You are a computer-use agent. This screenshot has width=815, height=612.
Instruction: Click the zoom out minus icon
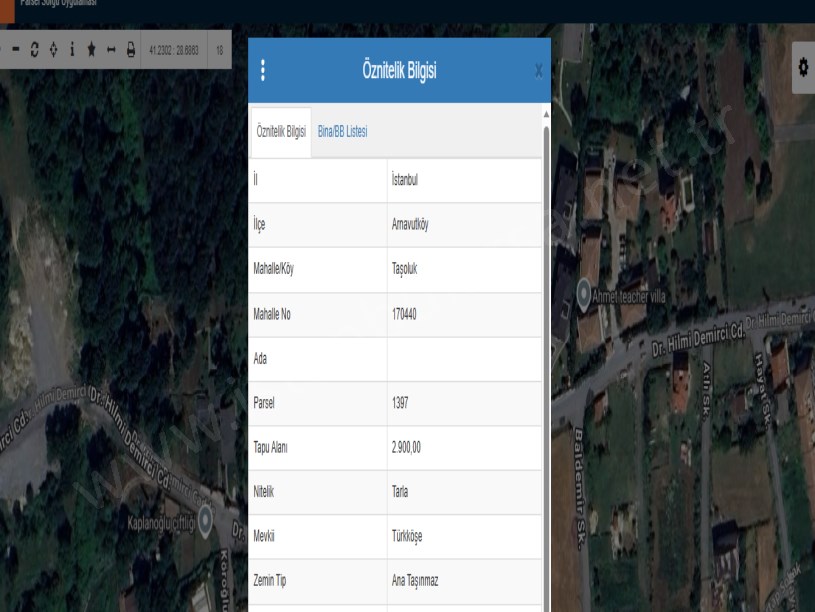pos(14,50)
